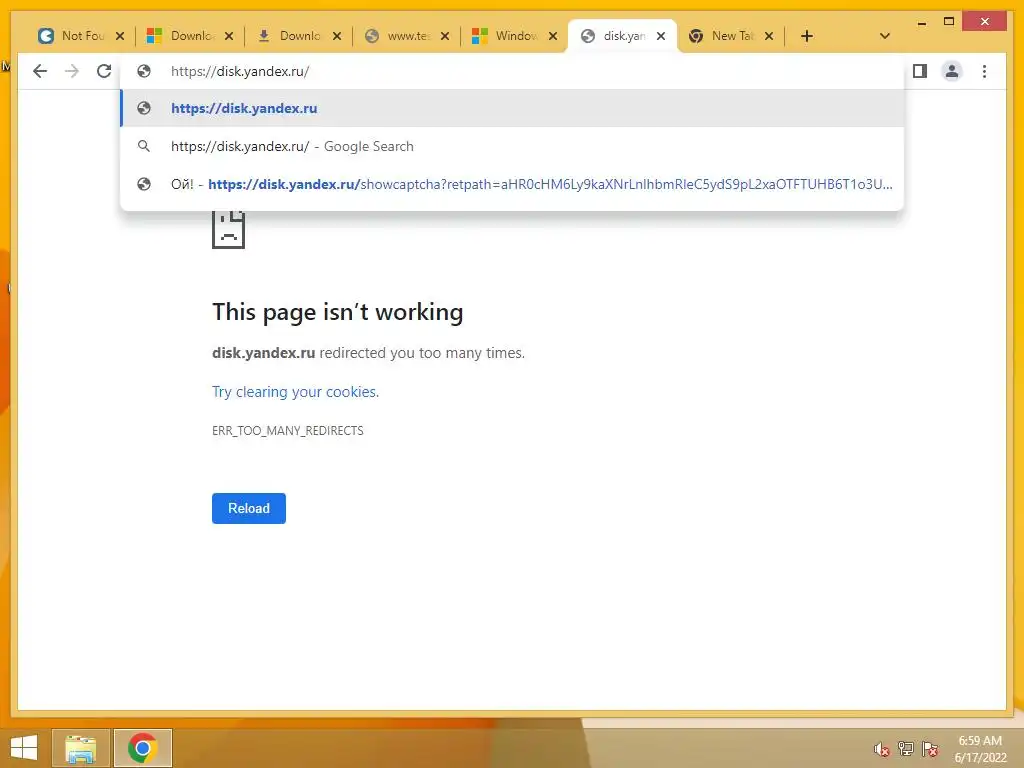Open File Explorer from taskbar
The height and width of the screenshot is (768, 1024).
click(x=80, y=748)
